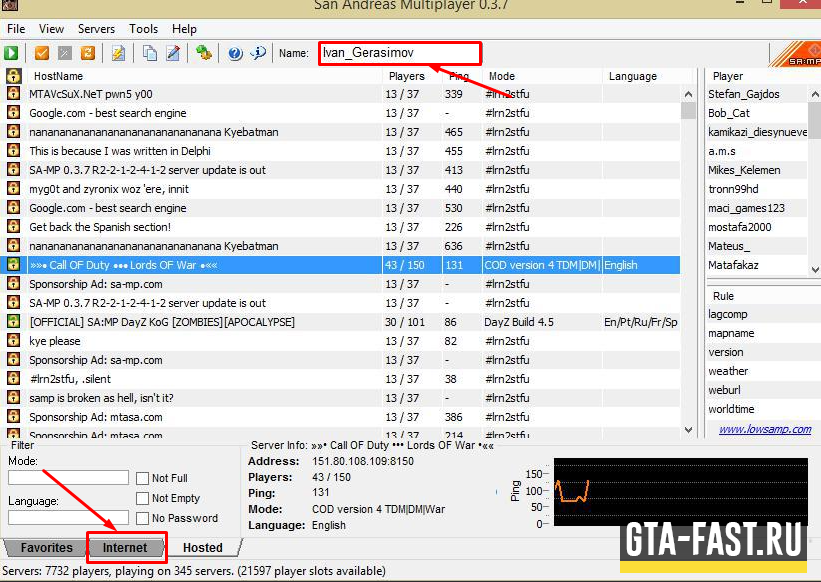The height and width of the screenshot is (582, 821).
Task: Click the status bar server count text
Action: pyautogui.click(x=194, y=570)
